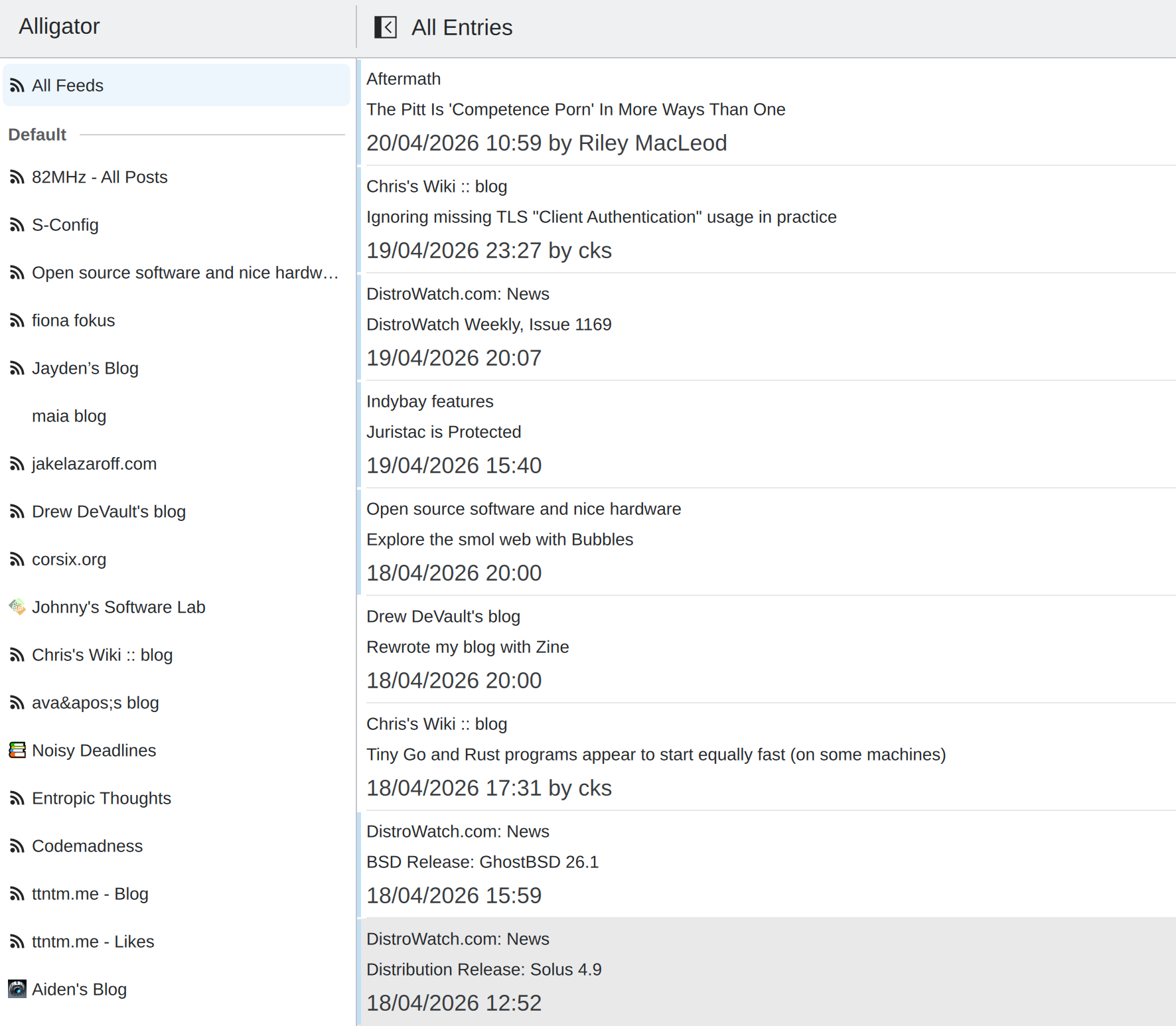Click the Indybay features feed name
1176x1026 pixels.
click(x=430, y=402)
